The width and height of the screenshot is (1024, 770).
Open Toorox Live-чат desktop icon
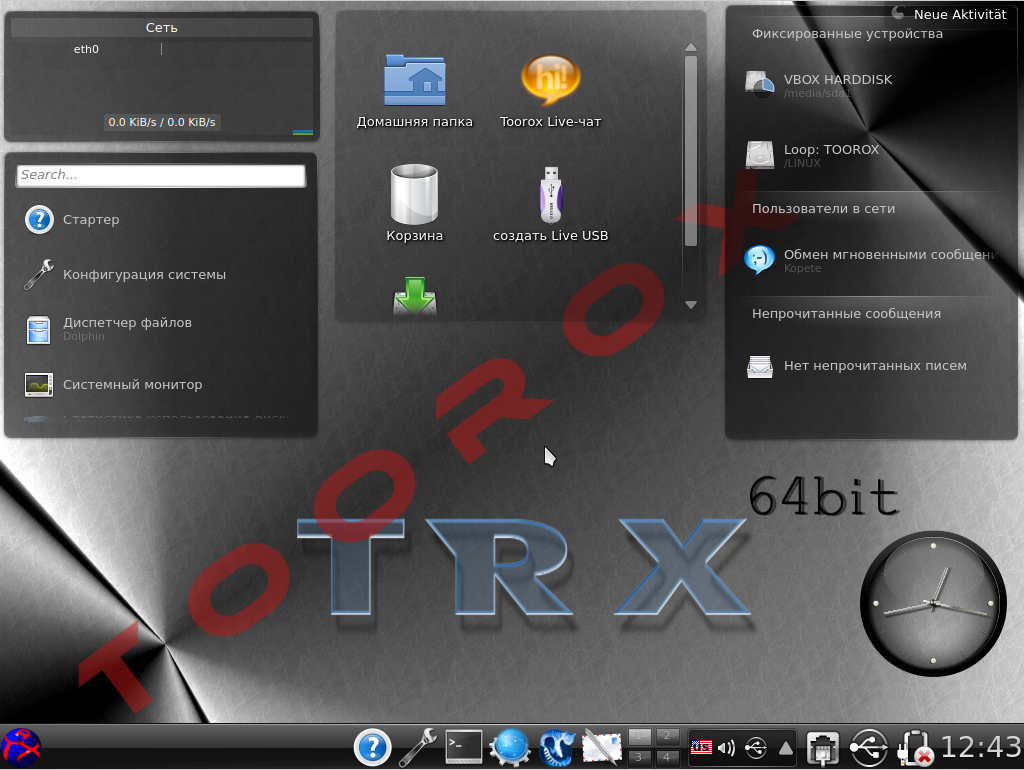pos(550,91)
